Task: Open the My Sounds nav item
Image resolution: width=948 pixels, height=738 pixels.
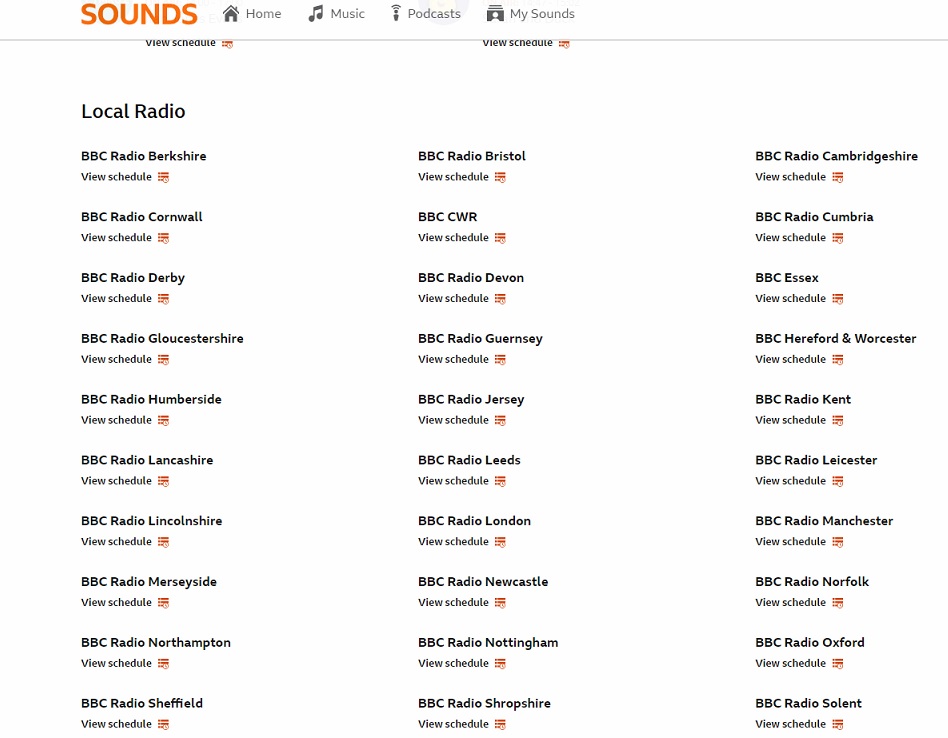Action: point(531,13)
